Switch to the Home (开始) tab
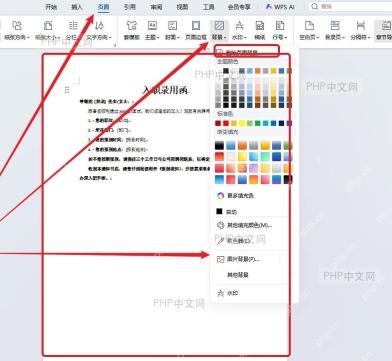 (x=51, y=7)
